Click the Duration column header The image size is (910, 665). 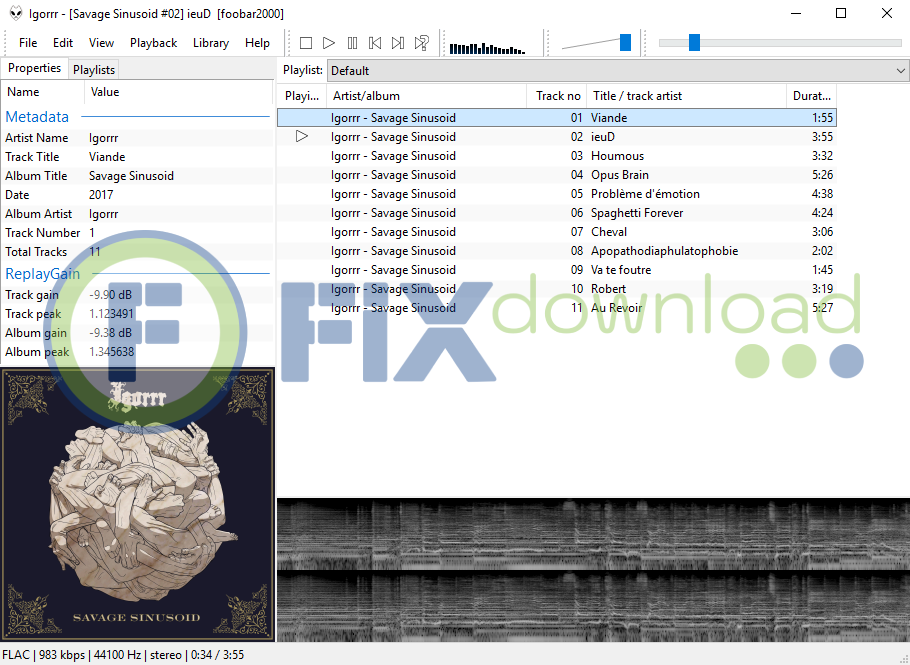click(x=811, y=96)
